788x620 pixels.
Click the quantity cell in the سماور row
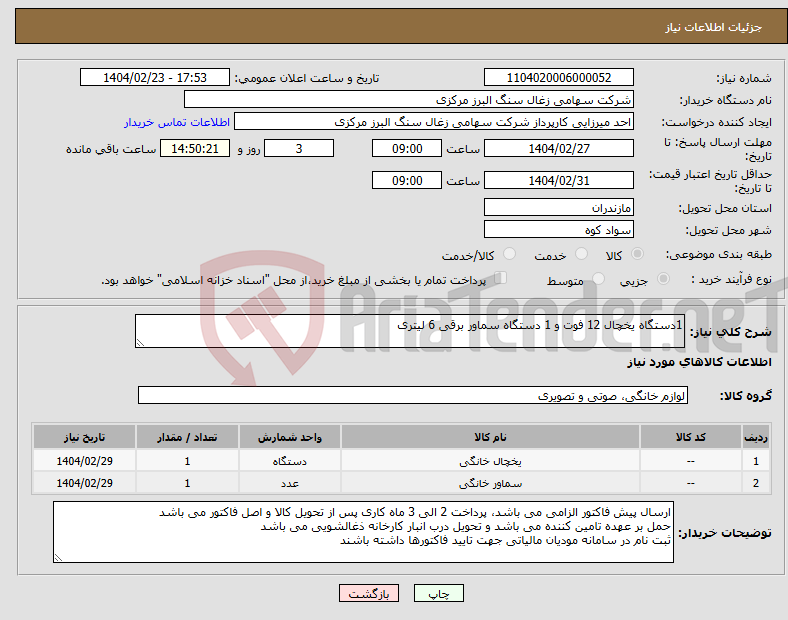point(187,483)
